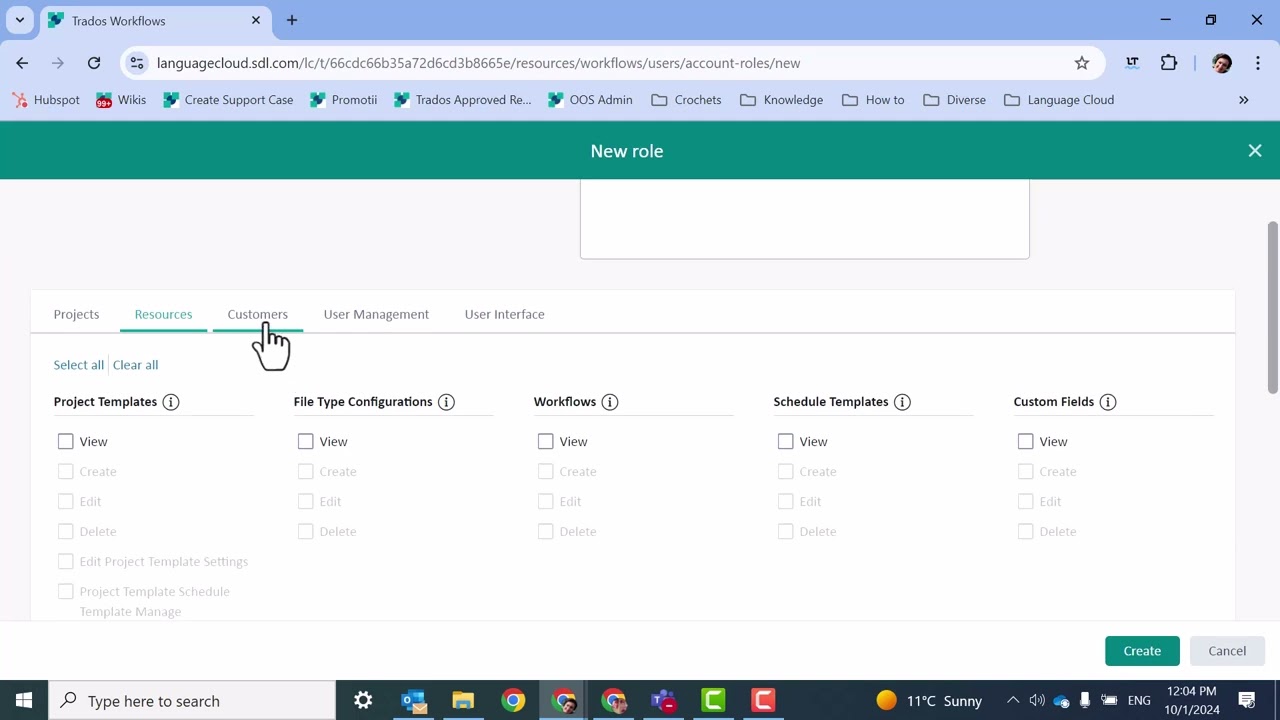Switch to the Projects tab
This screenshot has height=720, width=1280.
pos(76,314)
